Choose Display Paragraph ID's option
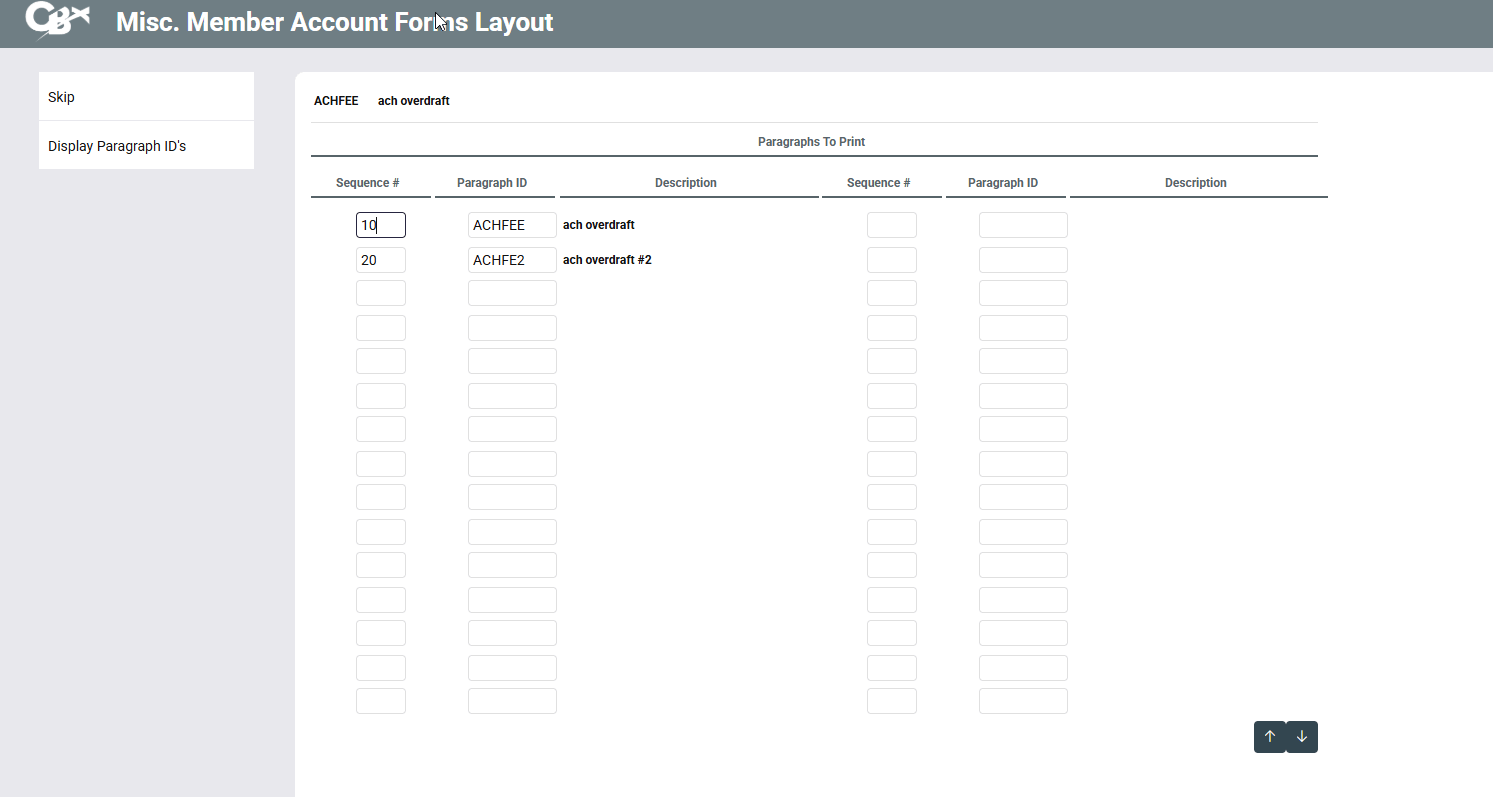The width and height of the screenshot is (1493, 797). pyautogui.click(x=146, y=146)
